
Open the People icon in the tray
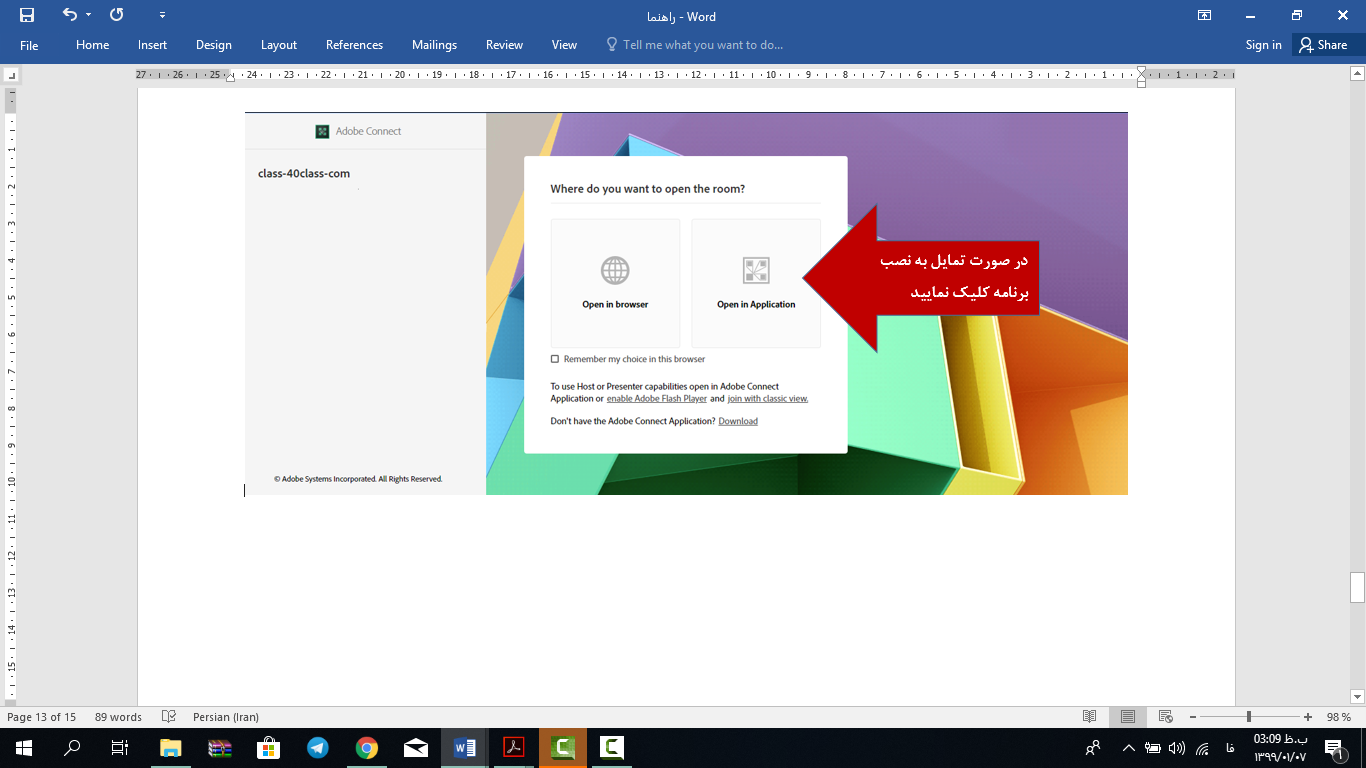pyautogui.click(x=1093, y=748)
